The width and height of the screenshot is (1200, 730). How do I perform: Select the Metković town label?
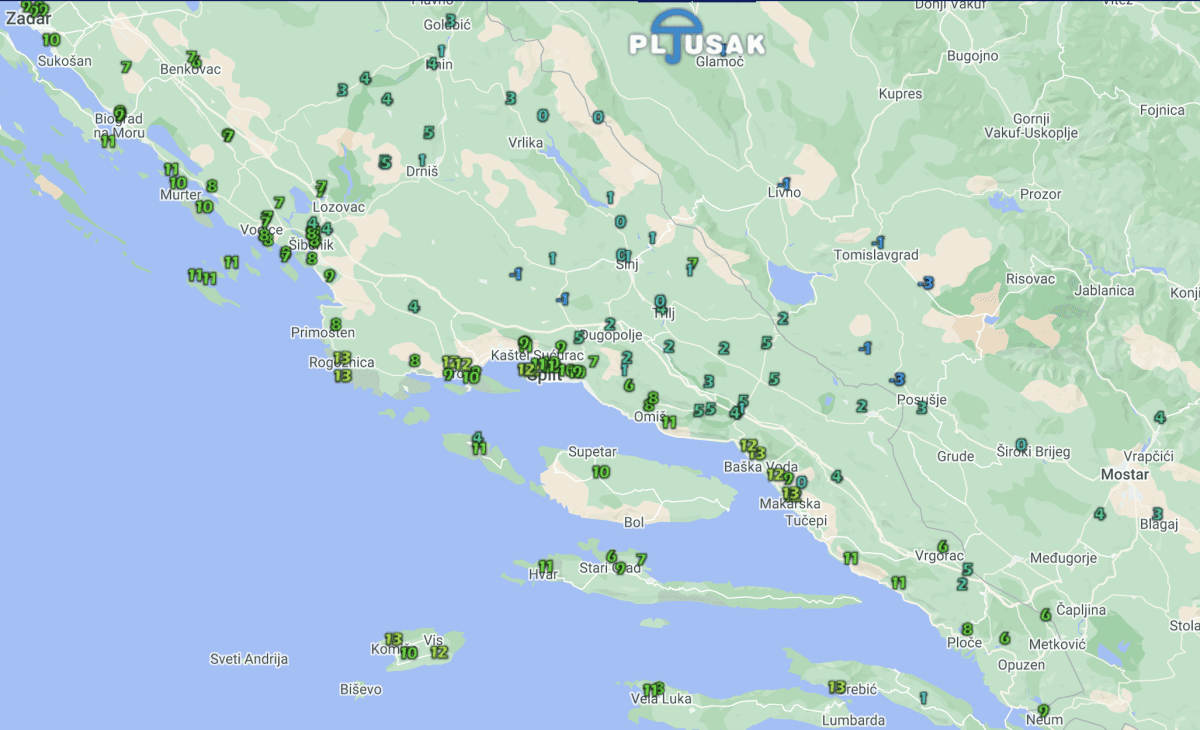coord(1057,645)
